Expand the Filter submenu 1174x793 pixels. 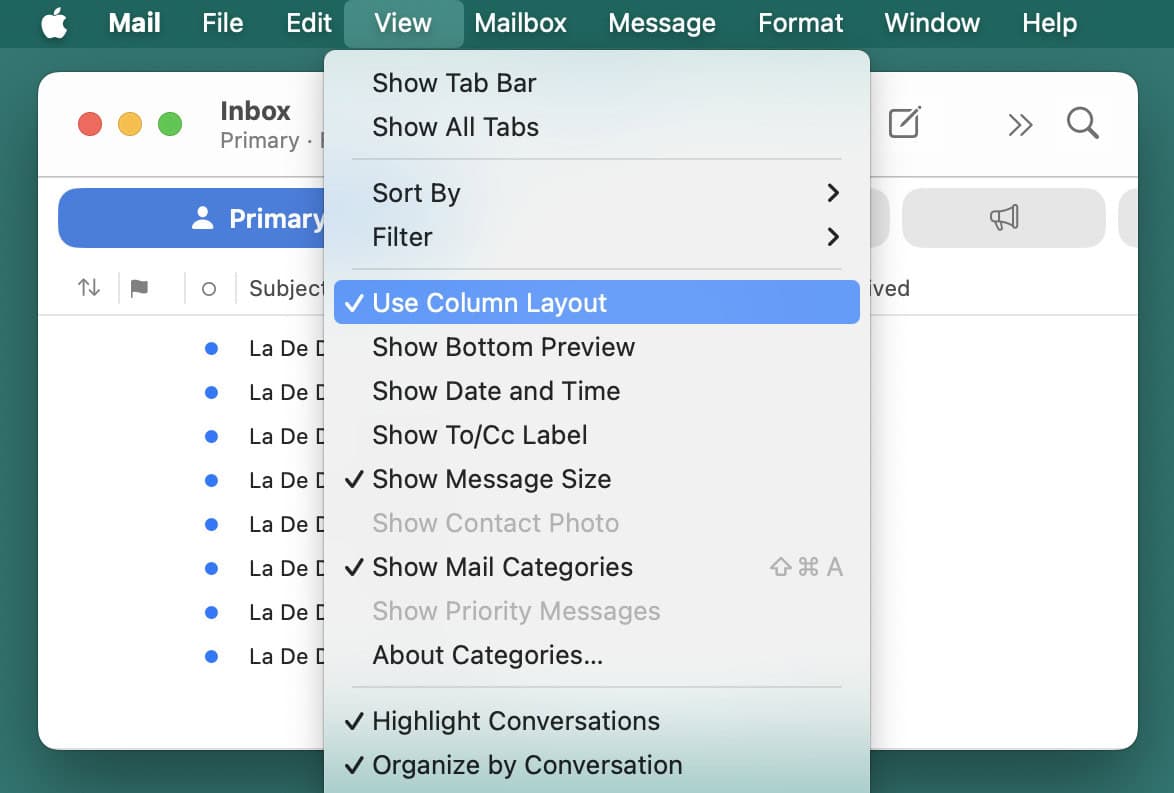pos(597,237)
